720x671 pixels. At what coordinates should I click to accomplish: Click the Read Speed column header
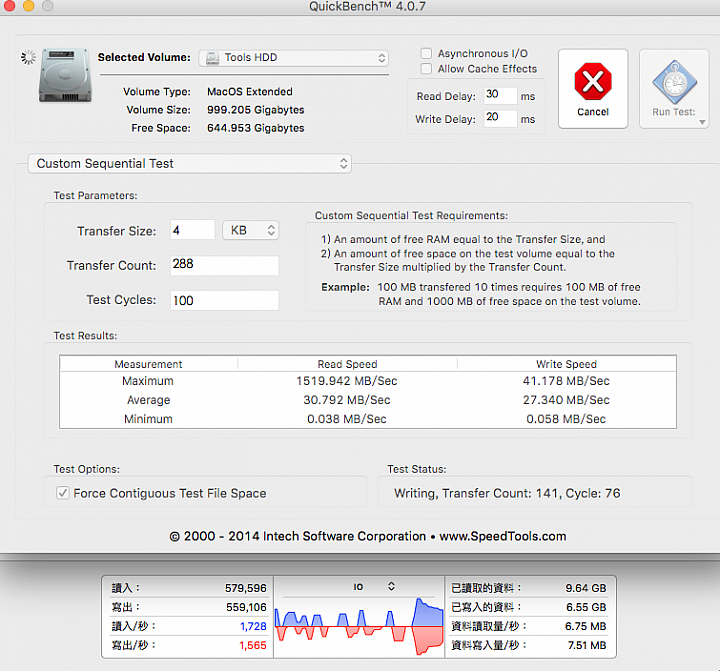[x=347, y=364]
